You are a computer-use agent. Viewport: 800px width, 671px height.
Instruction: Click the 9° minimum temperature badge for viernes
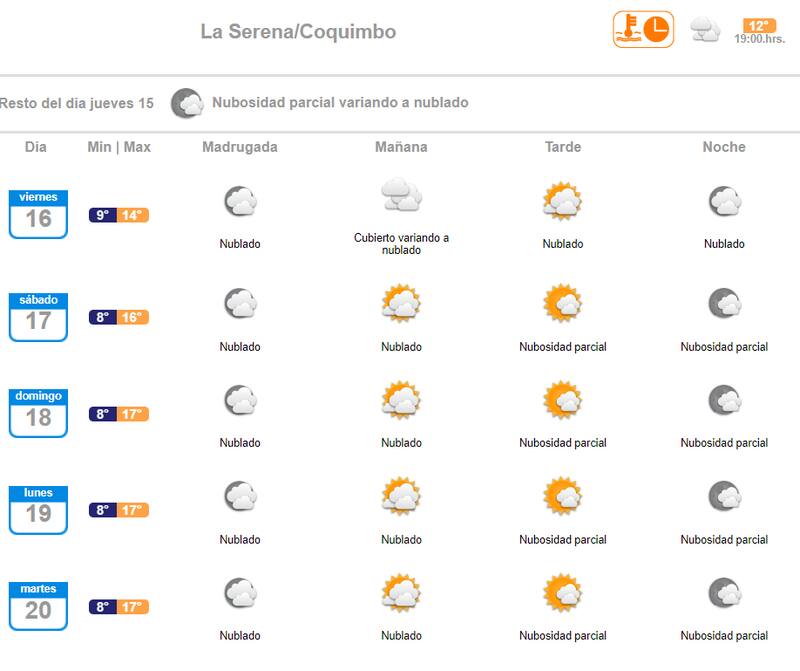click(x=102, y=215)
